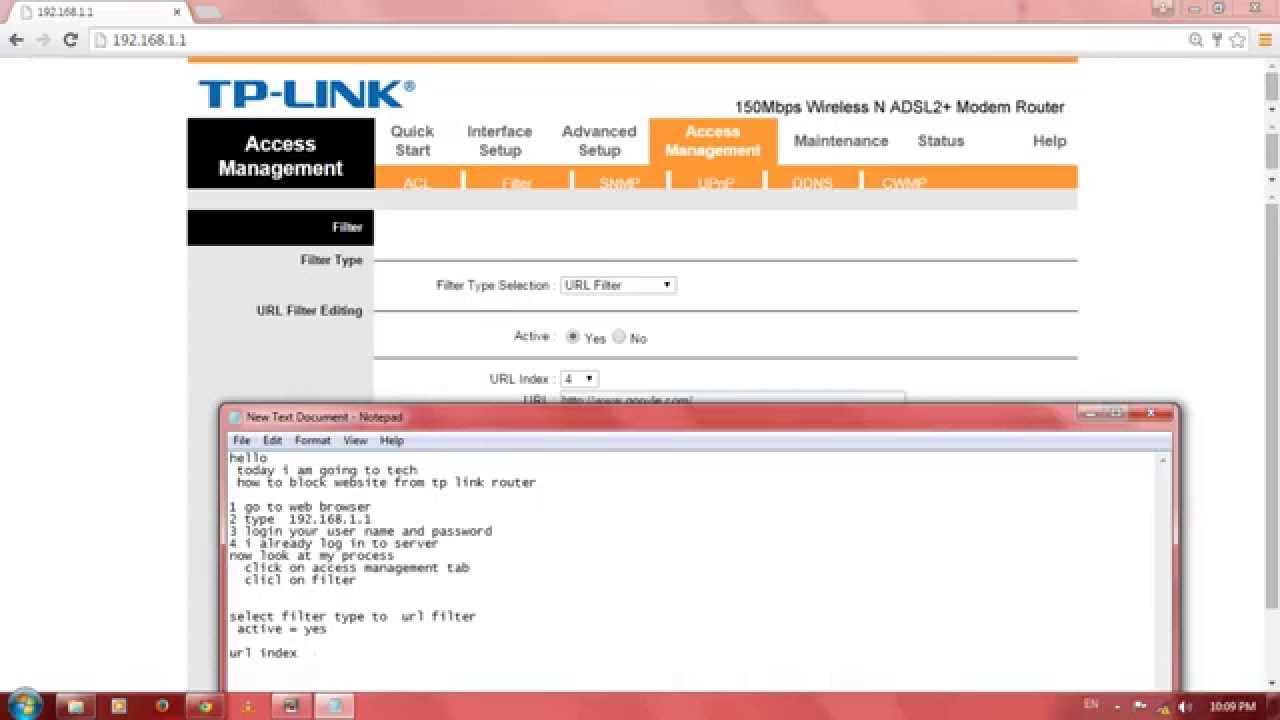Screen dimensions: 1280x720
Task: Click the Notepad title bar icon
Action: tap(235, 417)
